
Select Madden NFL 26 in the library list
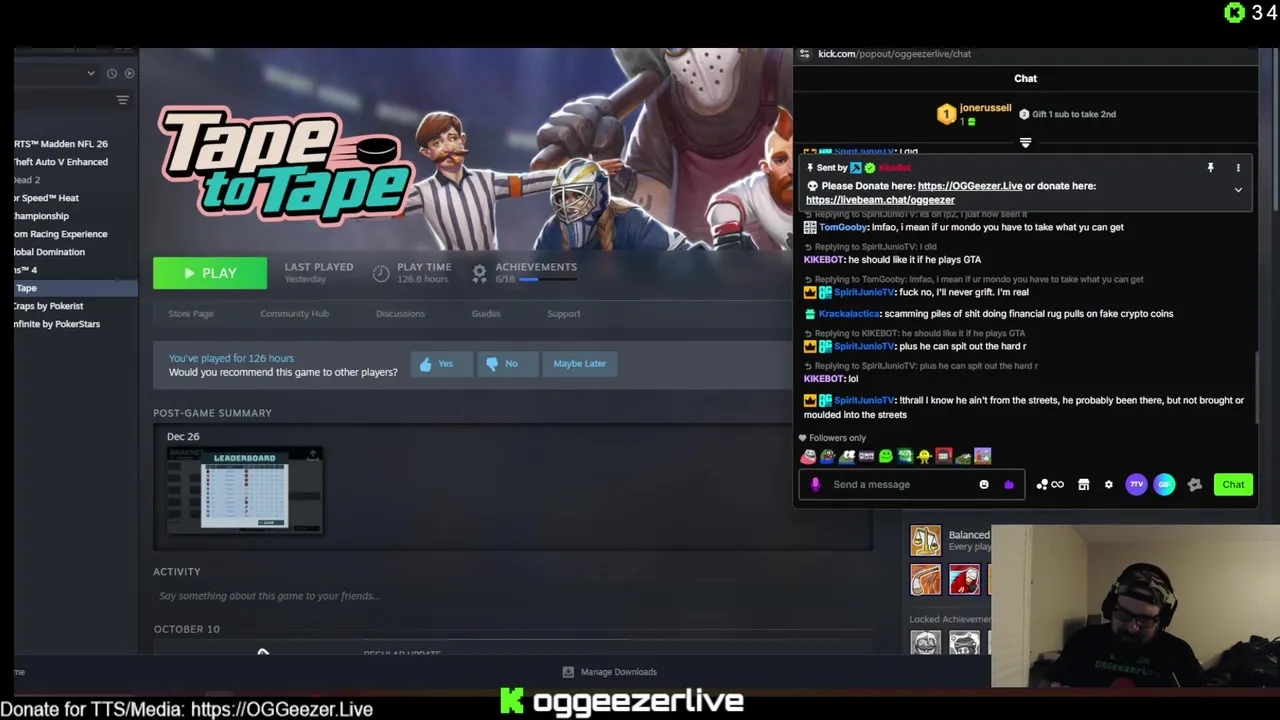(x=61, y=144)
